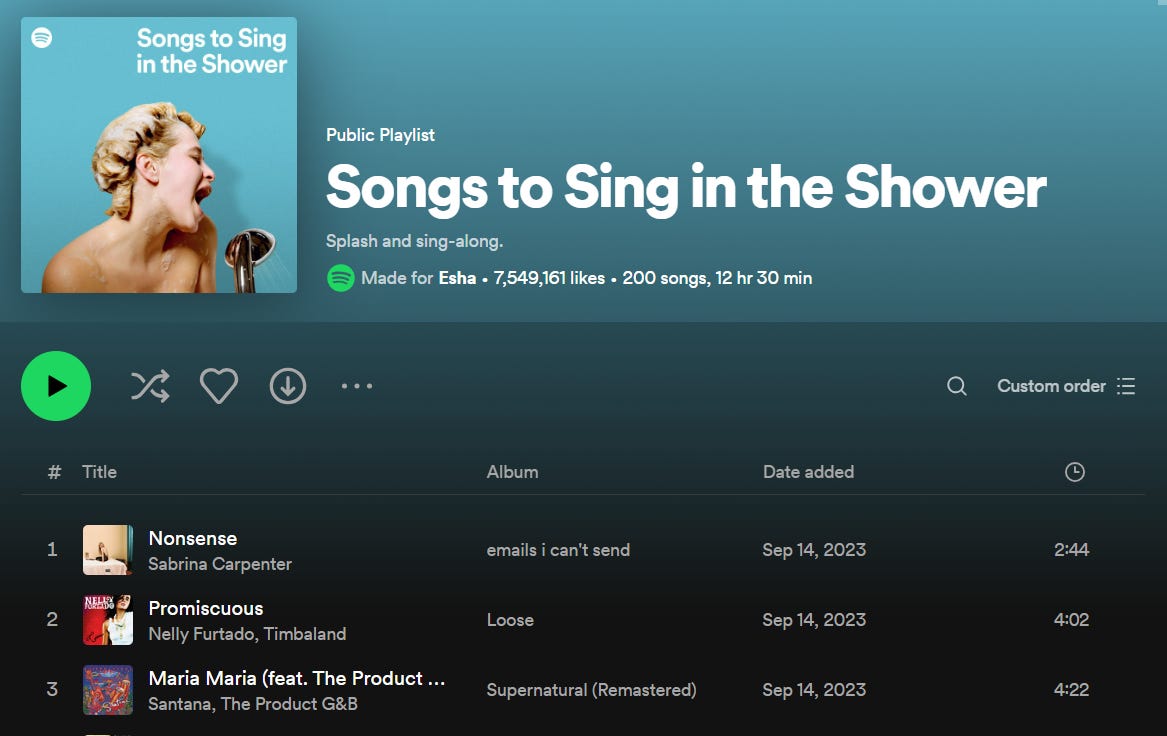Screen dimensions: 1167x736
Task: Open the Custom order sorting dropdown
Action: tap(1051, 386)
